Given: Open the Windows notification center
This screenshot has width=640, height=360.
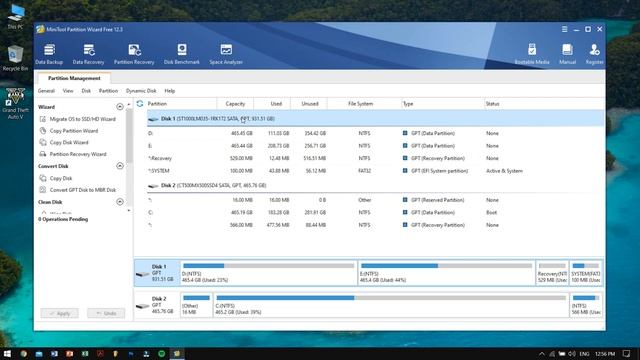Looking at the screenshot, I should tap(627, 353).
